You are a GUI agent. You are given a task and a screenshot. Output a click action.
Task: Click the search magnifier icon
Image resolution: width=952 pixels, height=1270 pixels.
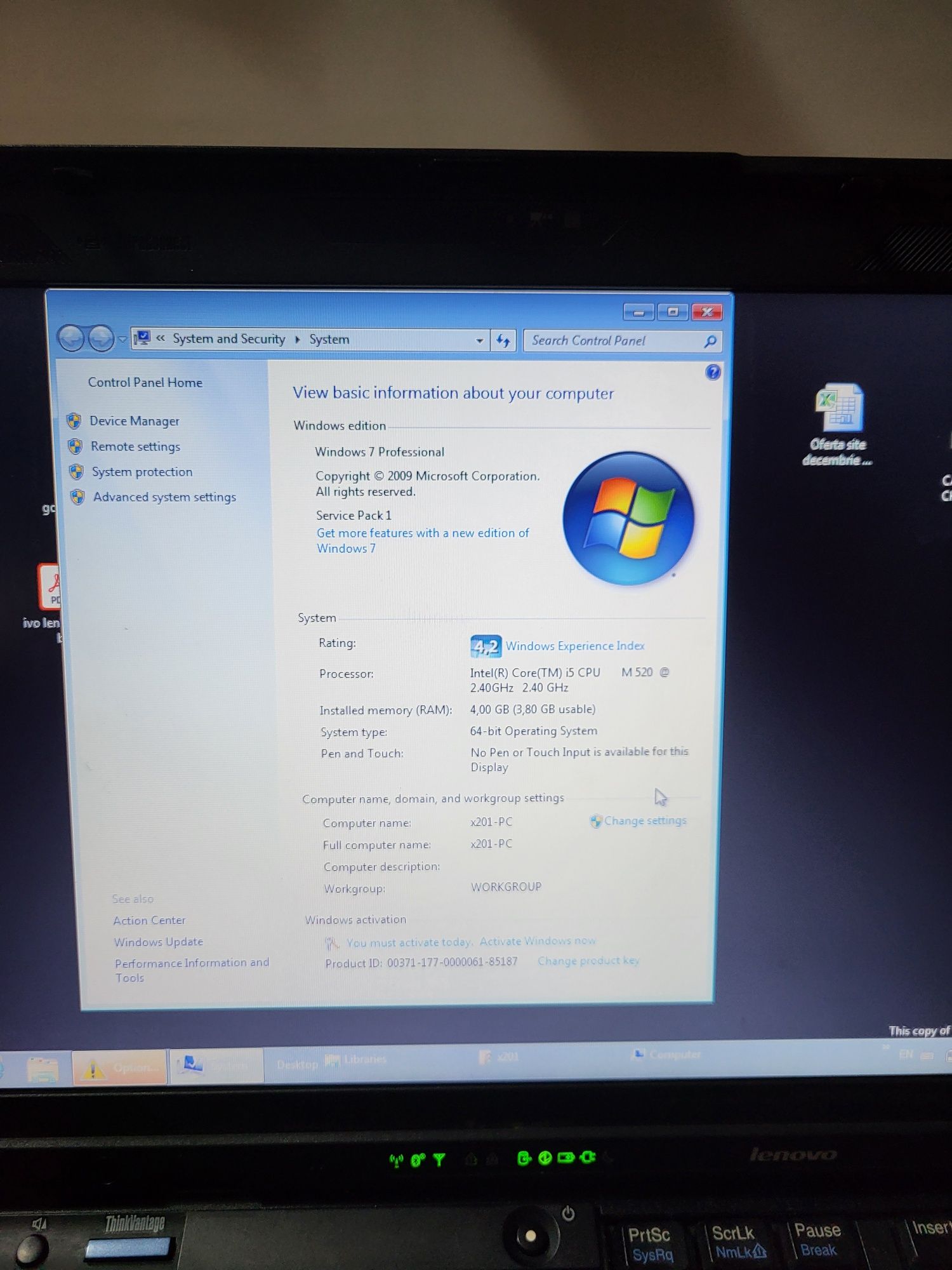[x=710, y=342]
